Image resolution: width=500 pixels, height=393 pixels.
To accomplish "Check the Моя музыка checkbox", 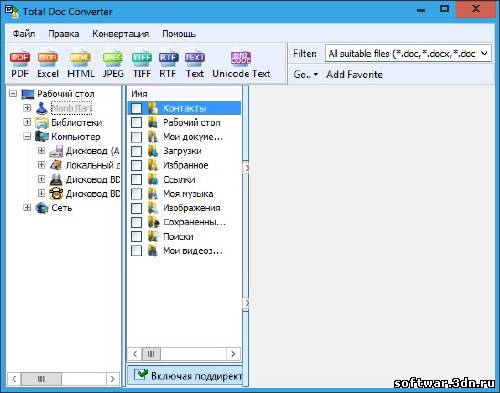I will [136, 194].
